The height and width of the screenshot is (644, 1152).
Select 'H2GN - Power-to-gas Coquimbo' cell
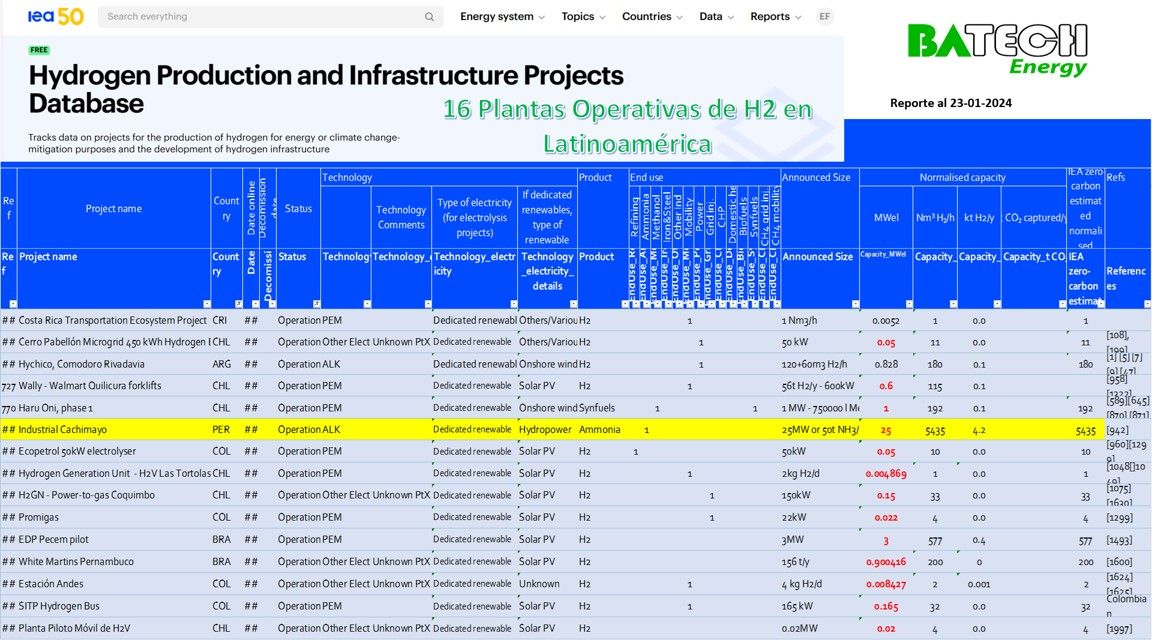tap(114, 495)
